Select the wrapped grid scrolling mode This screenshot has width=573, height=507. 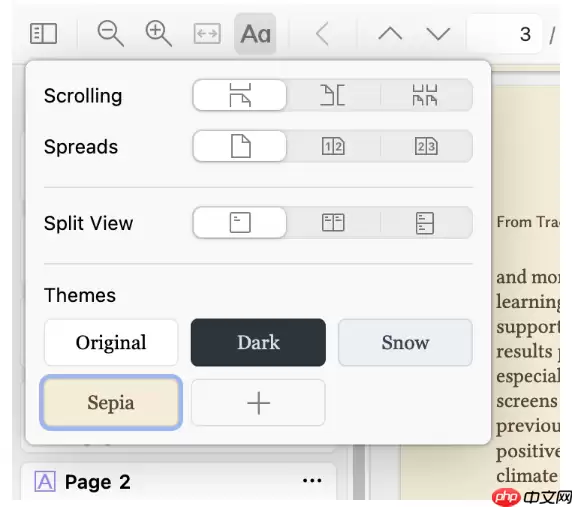[x=425, y=95]
